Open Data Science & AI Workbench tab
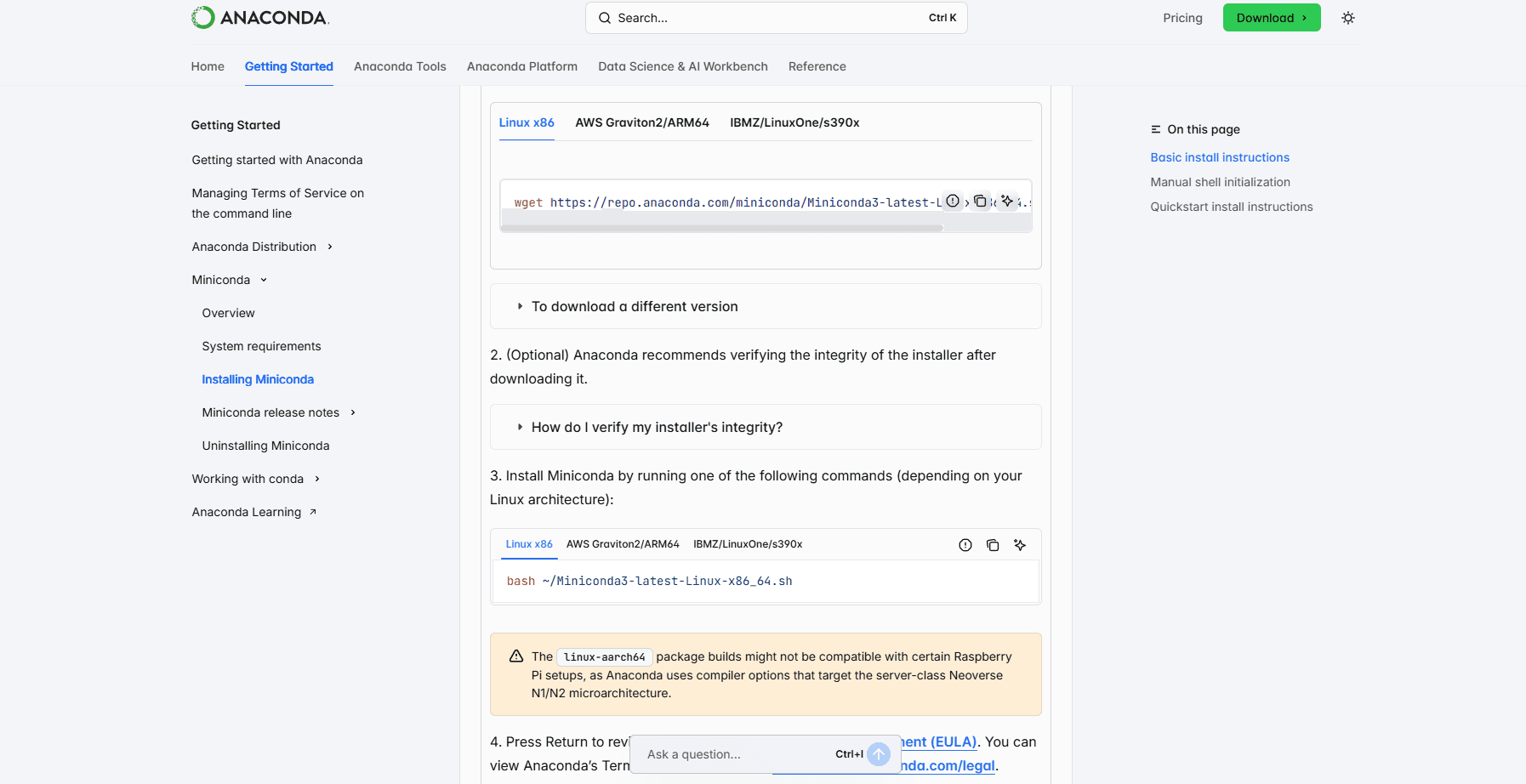 point(683,66)
